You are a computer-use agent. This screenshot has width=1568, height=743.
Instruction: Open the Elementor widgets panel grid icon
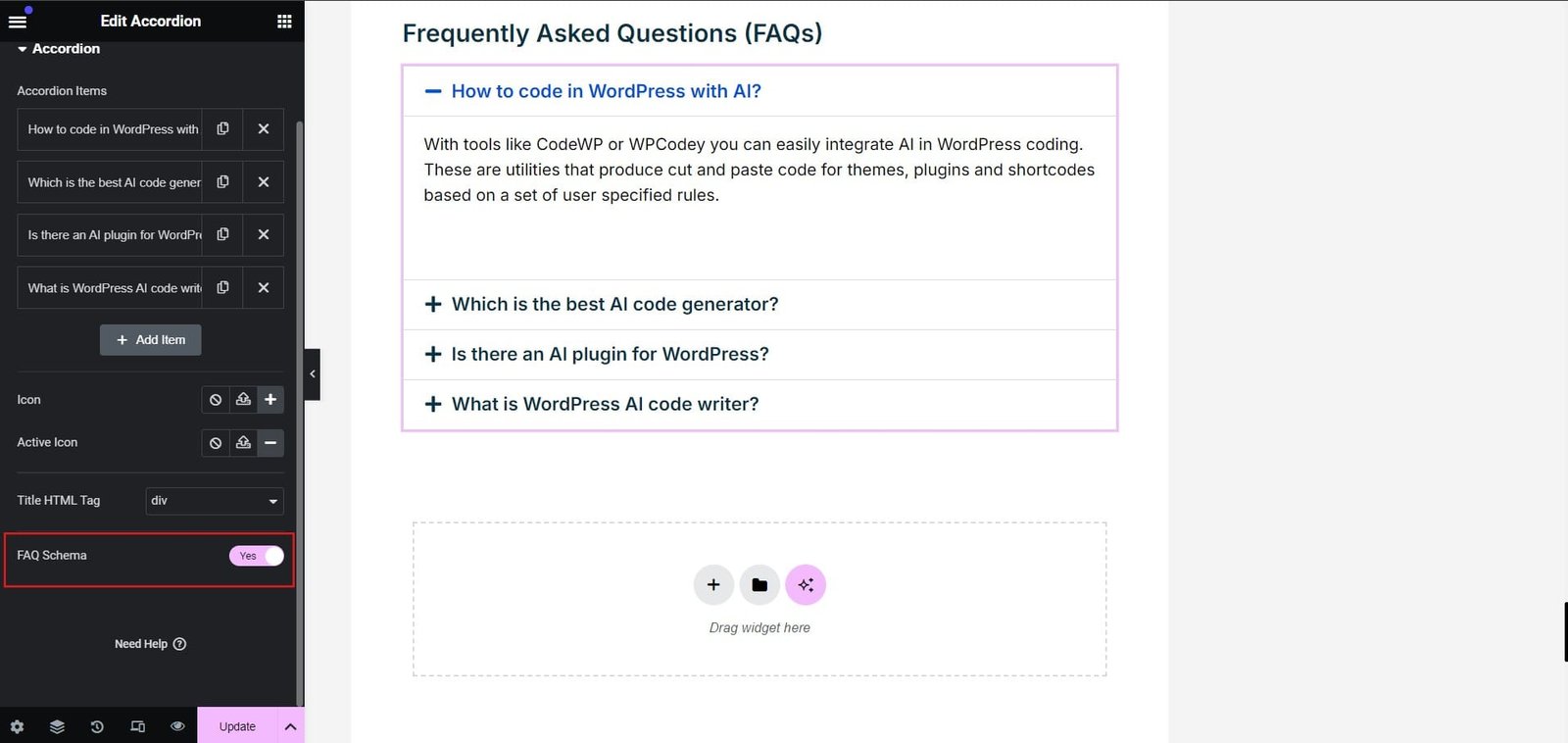(283, 21)
